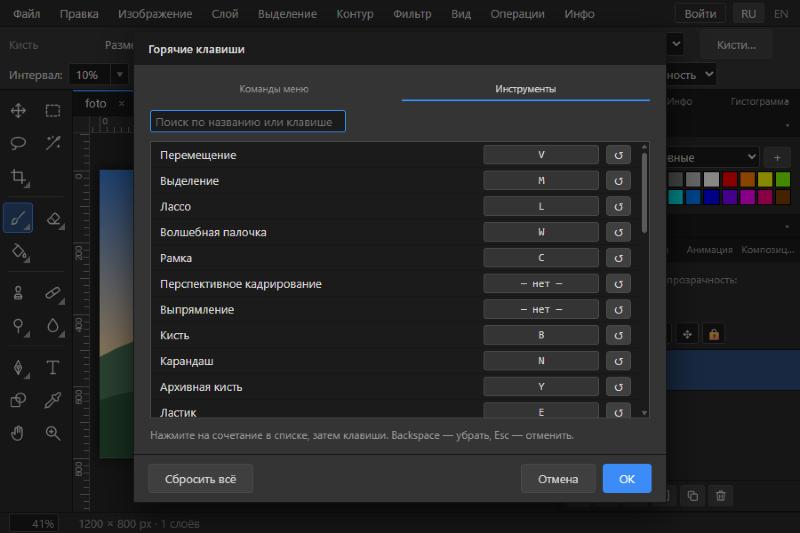800x533 pixels.
Task: Click the Войти login button
Action: click(700, 14)
